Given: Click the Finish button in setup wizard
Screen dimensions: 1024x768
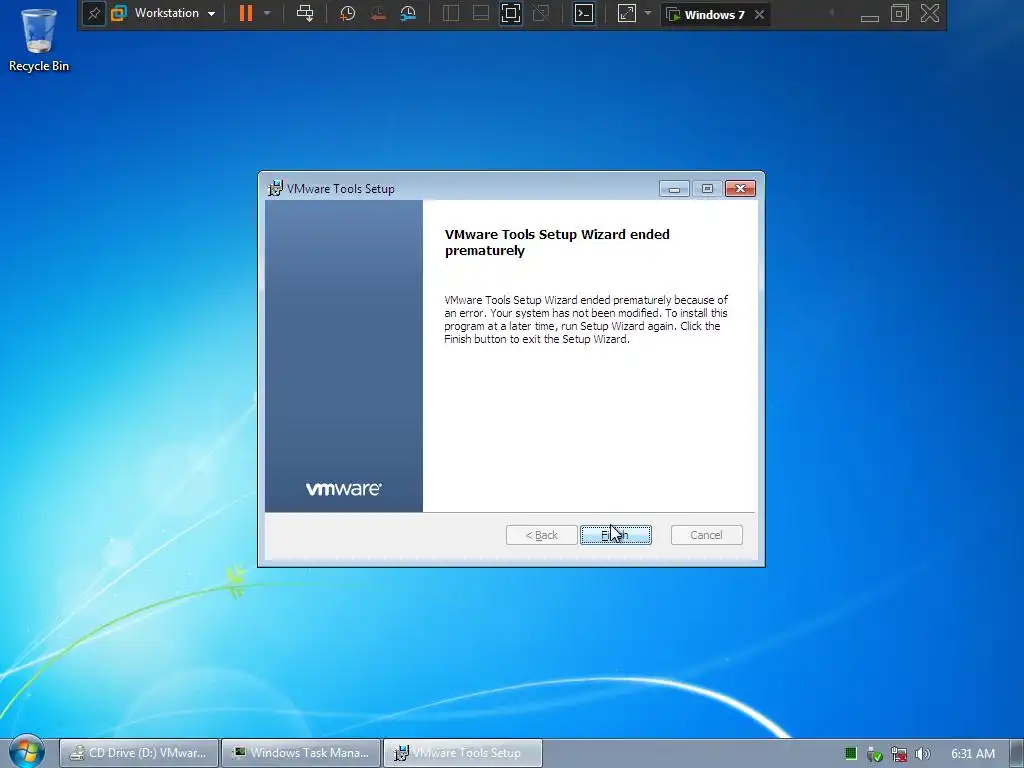Looking at the screenshot, I should (616, 535).
